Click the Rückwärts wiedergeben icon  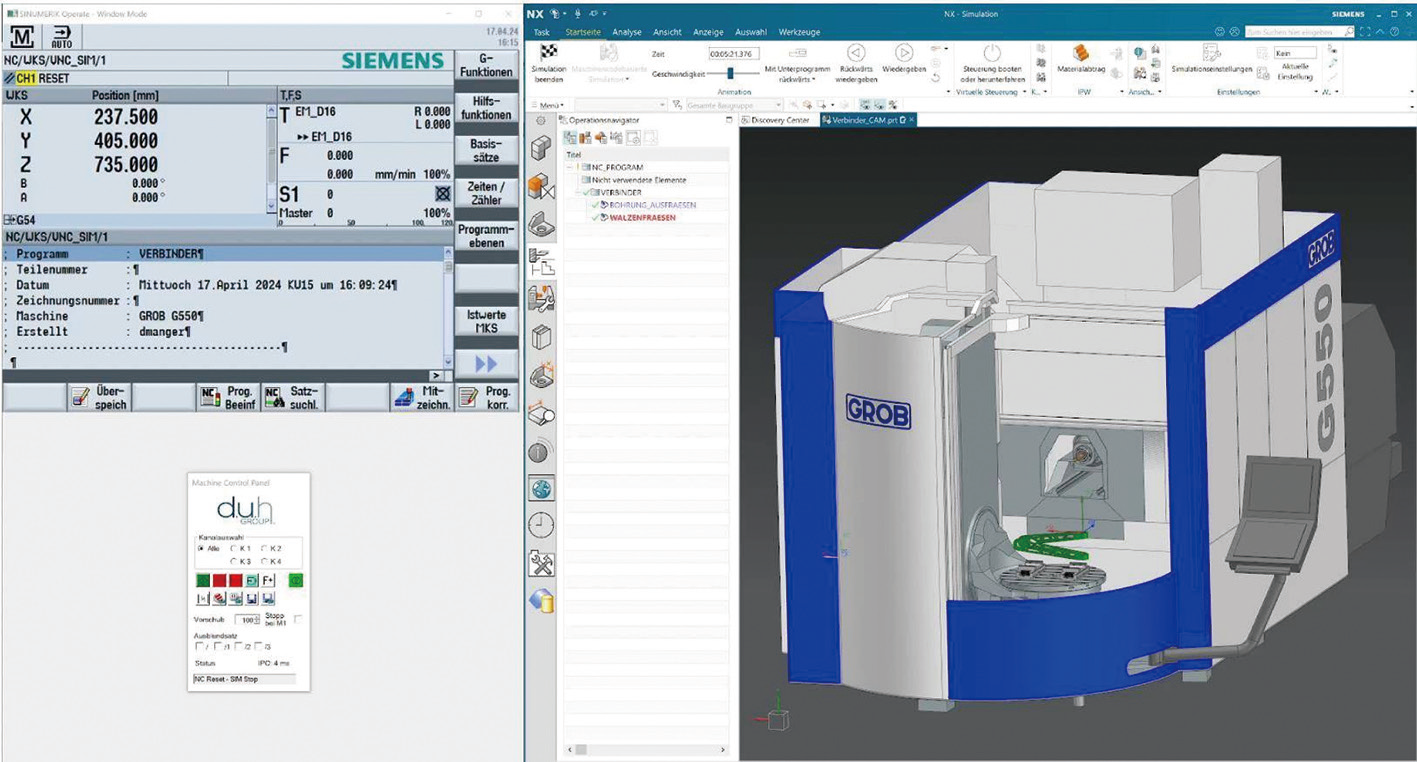coord(856,53)
